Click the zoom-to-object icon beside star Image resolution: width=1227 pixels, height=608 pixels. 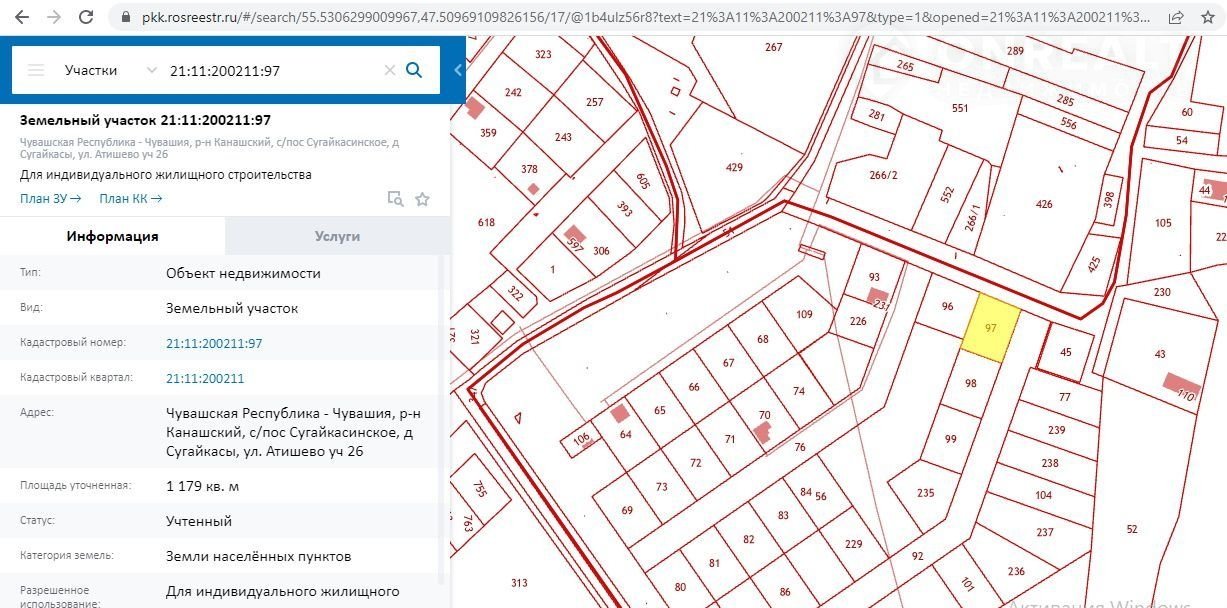(x=395, y=199)
